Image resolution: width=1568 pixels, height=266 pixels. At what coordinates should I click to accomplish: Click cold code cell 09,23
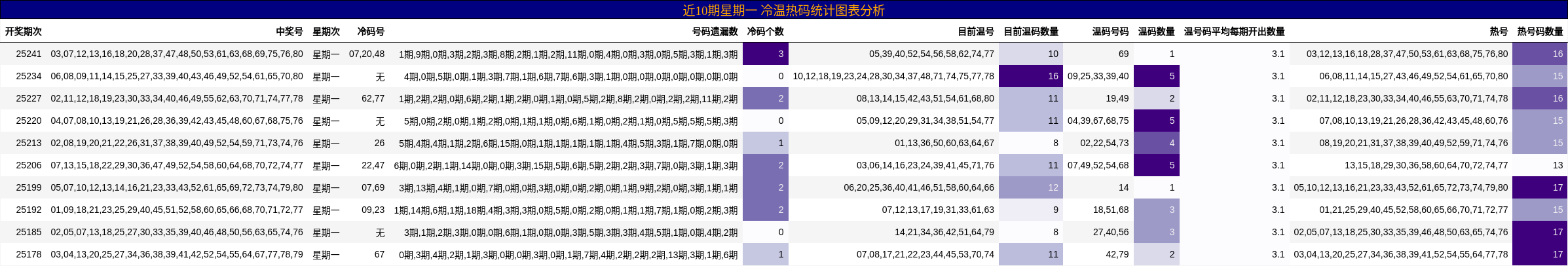(x=373, y=210)
